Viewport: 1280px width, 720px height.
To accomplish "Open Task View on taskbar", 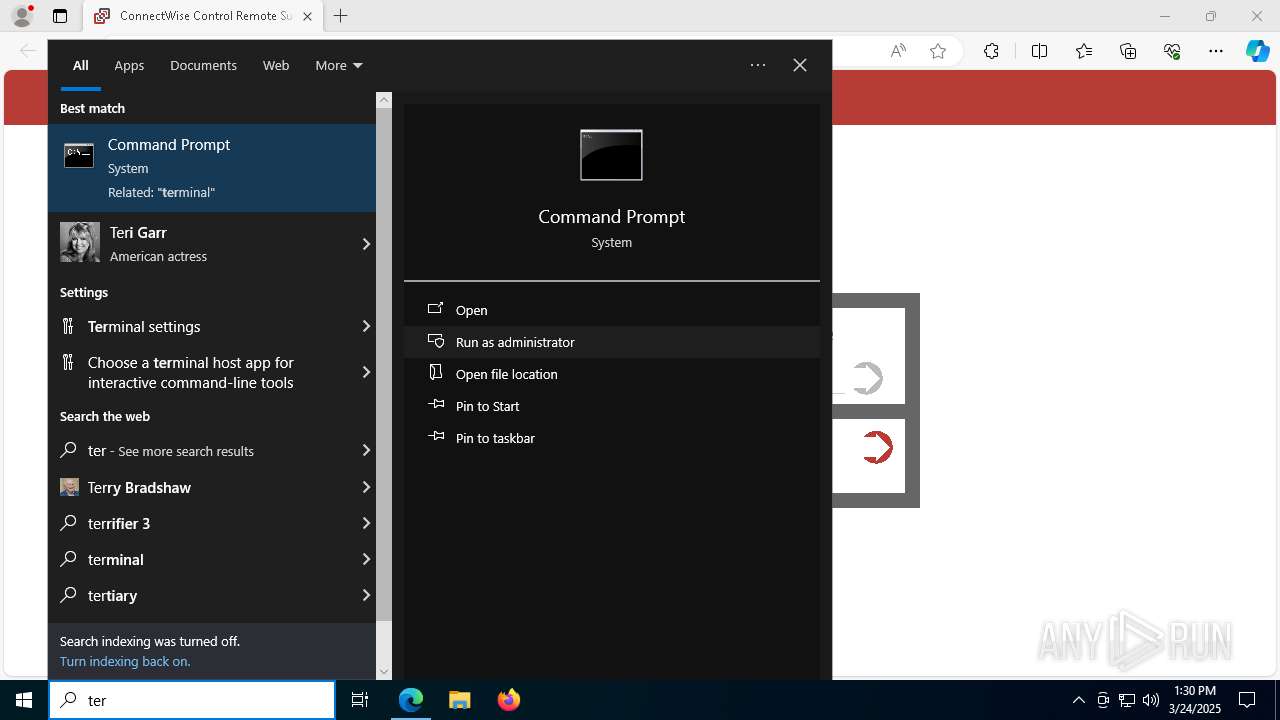I will [360, 700].
